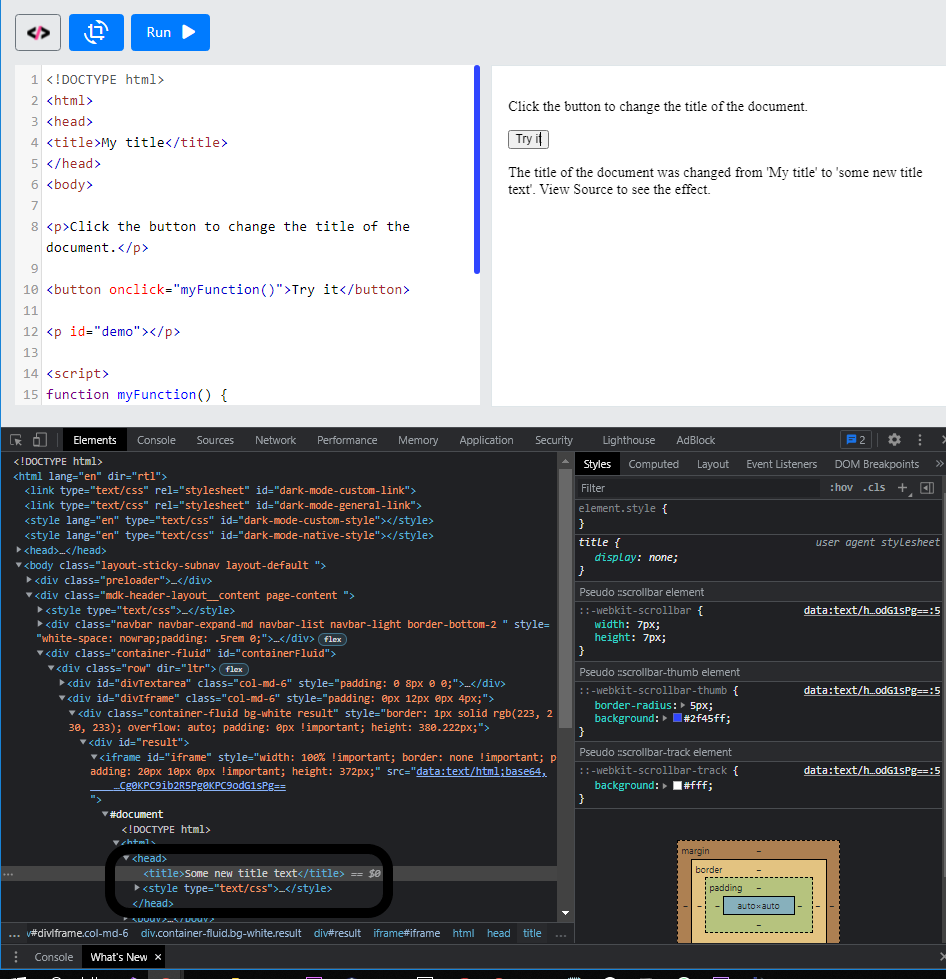Click the Elements panel scrollbar down arrow
Viewport: 946px width, 979px height.
pos(565,913)
